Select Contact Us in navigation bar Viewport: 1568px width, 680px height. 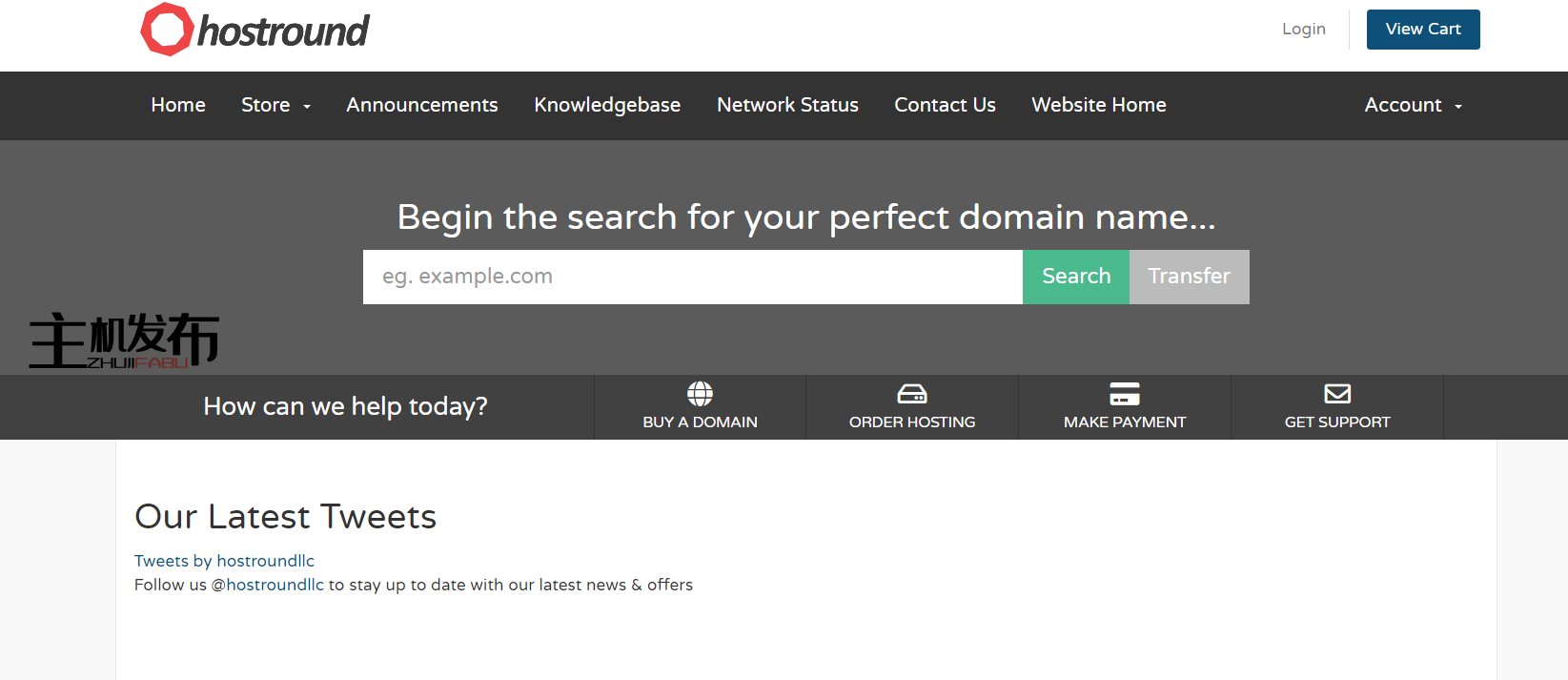click(945, 105)
